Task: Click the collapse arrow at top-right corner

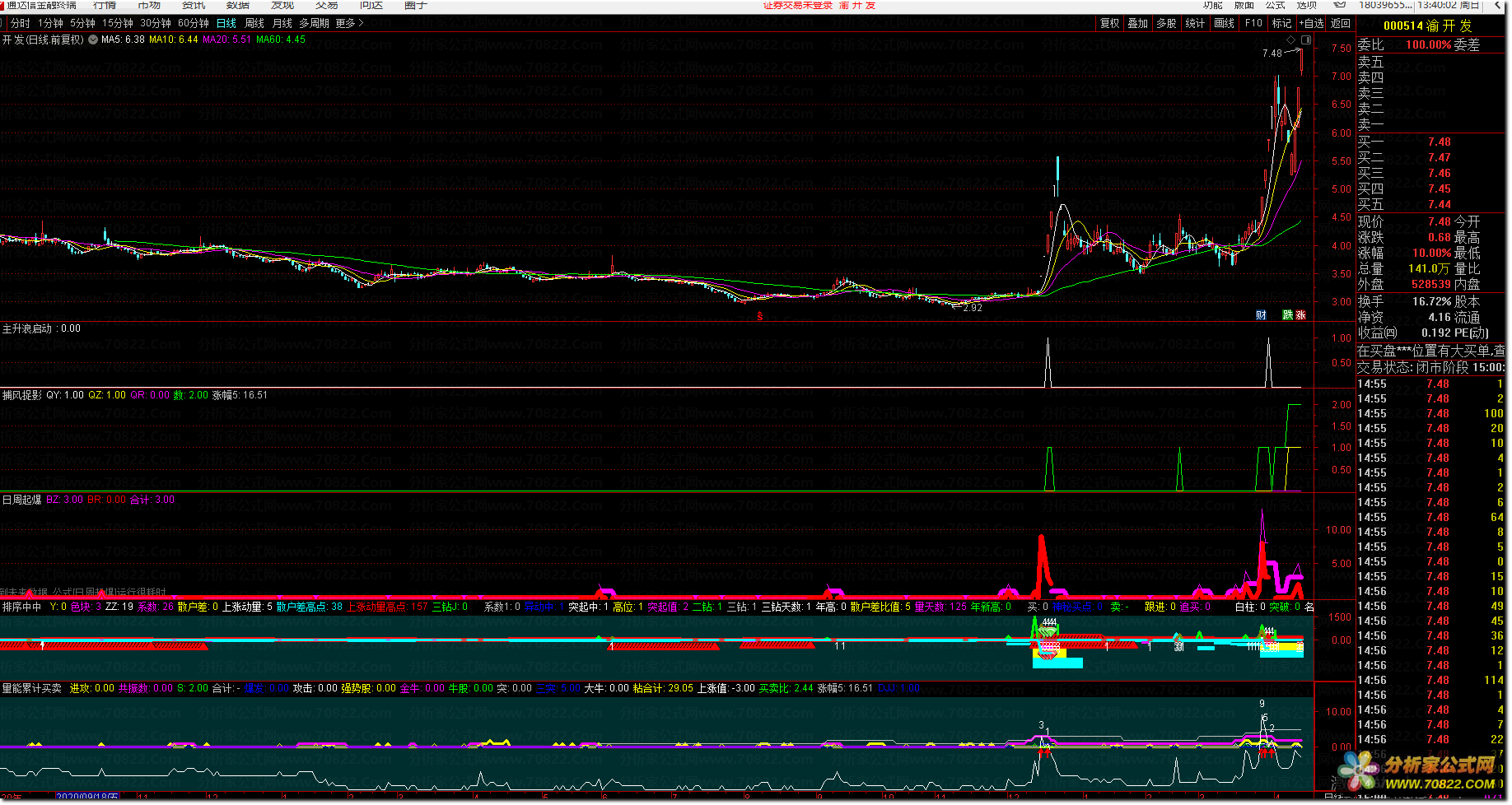Action: coord(1498,5)
